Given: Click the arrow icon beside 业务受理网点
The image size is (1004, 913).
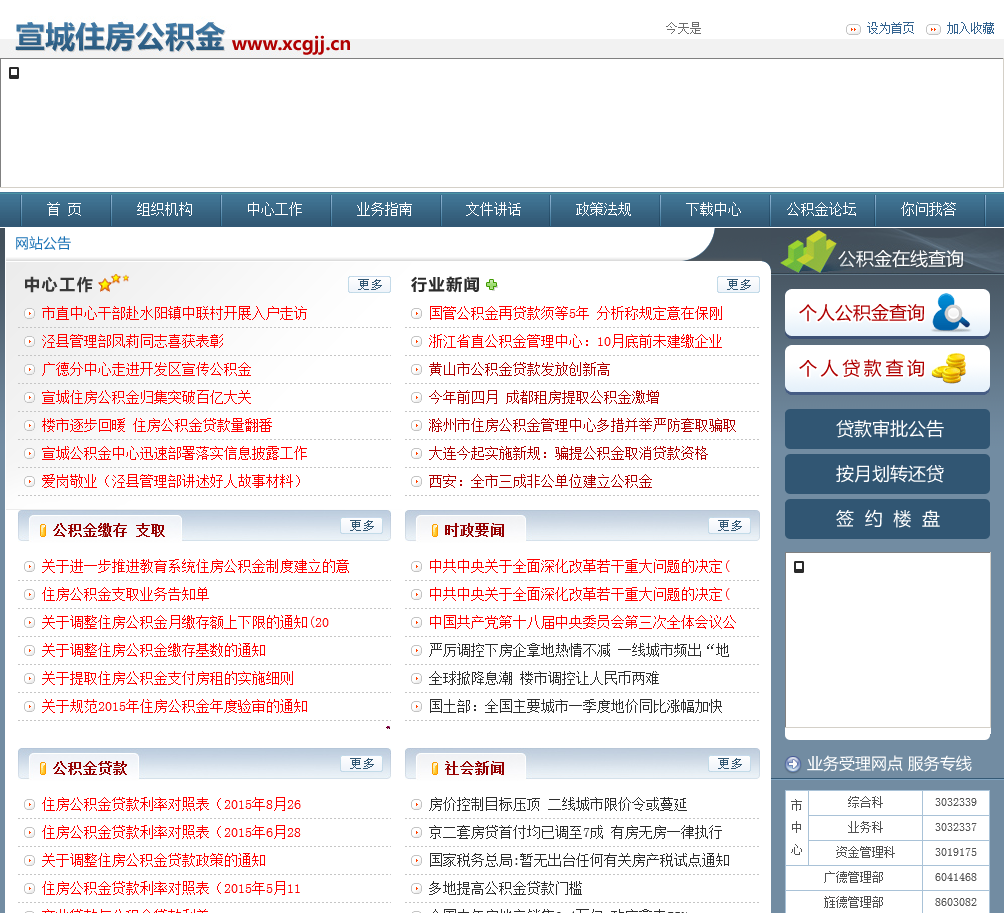Looking at the screenshot, I should click(x=793, y=764).
